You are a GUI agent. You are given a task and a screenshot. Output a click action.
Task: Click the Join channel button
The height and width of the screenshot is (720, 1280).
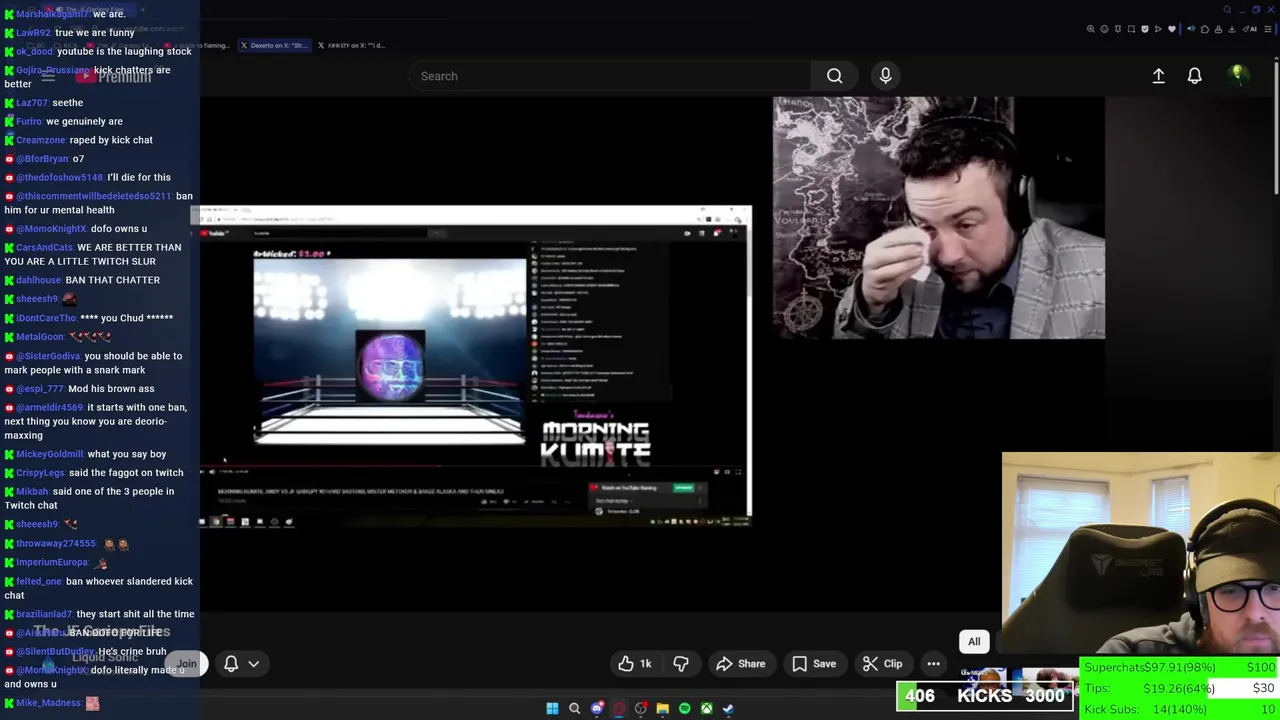click(x=187, y=664)
